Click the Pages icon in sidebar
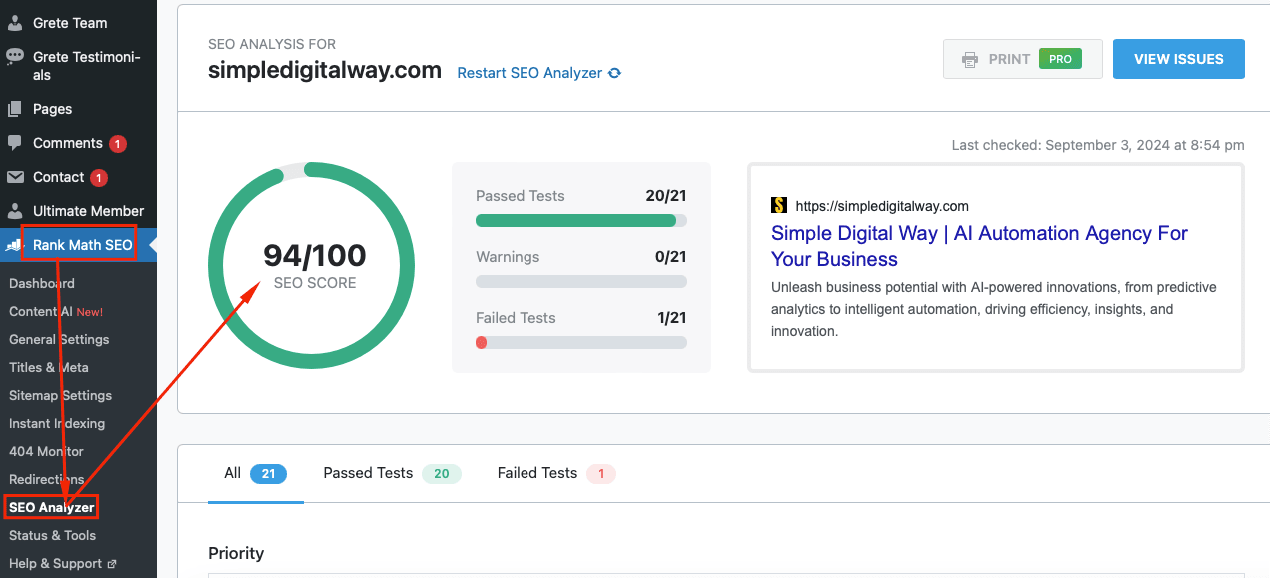 15,109
